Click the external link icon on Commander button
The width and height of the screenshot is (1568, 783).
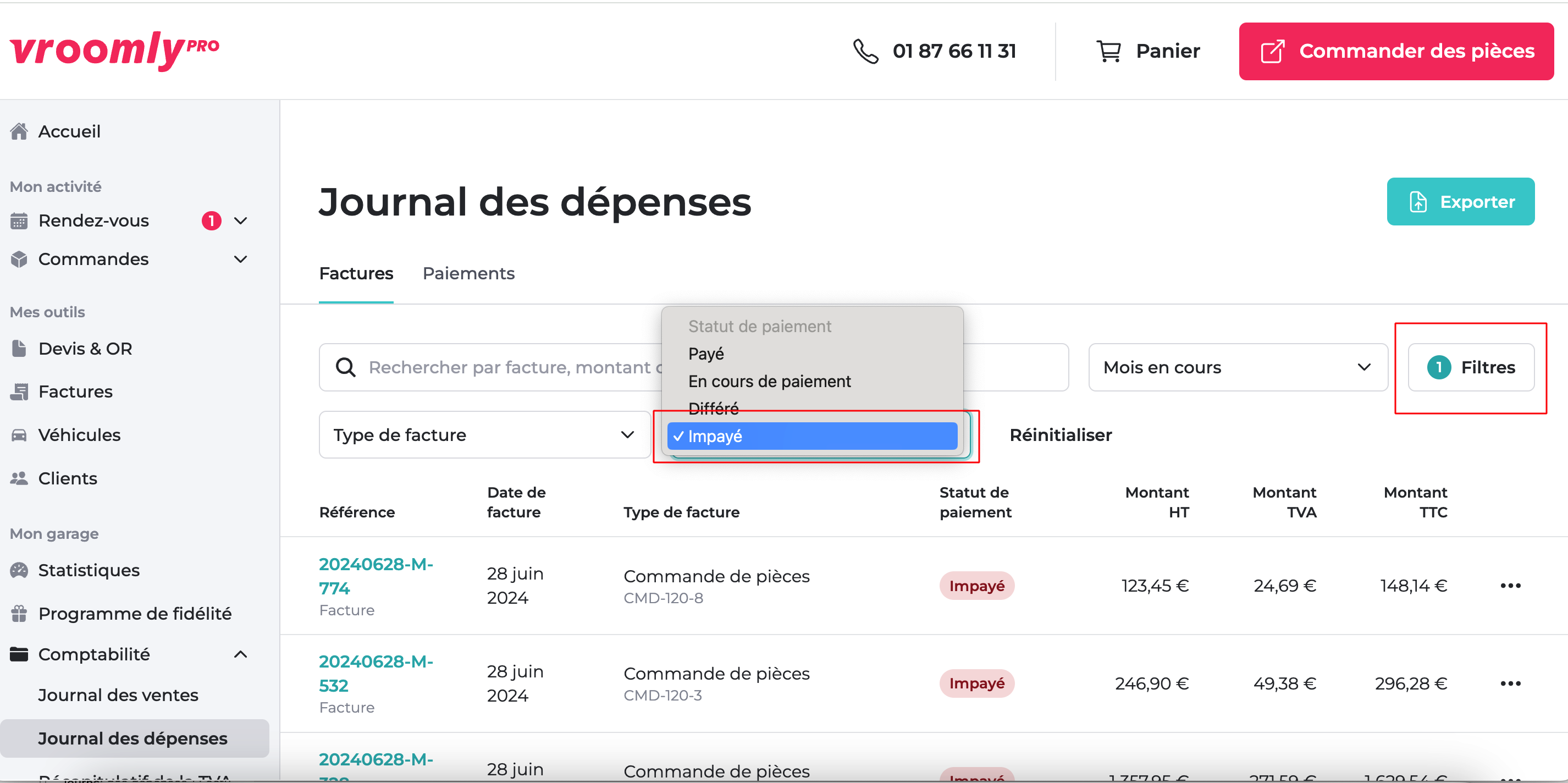(1272, 51)
